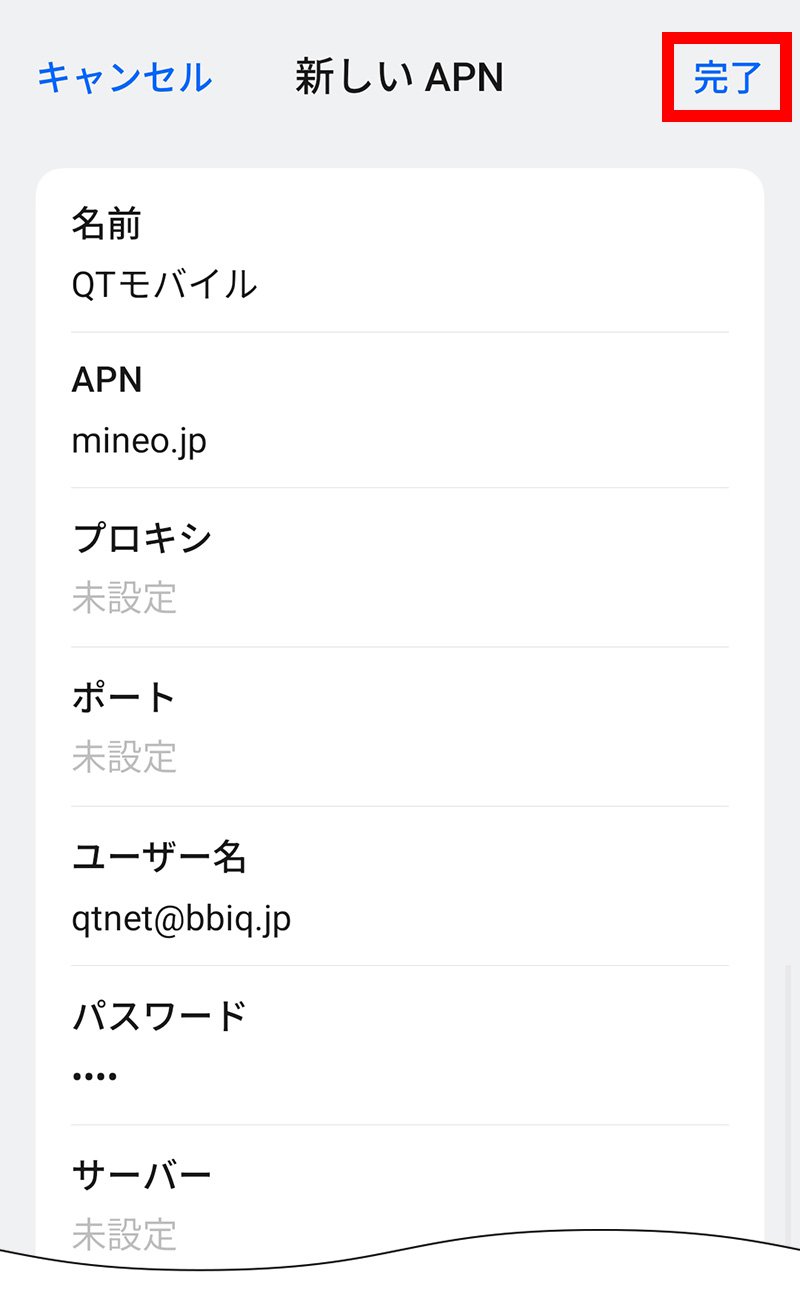Tap 未設定 under プロキシ
The image size is (800, 1300).
click(124, 598)
